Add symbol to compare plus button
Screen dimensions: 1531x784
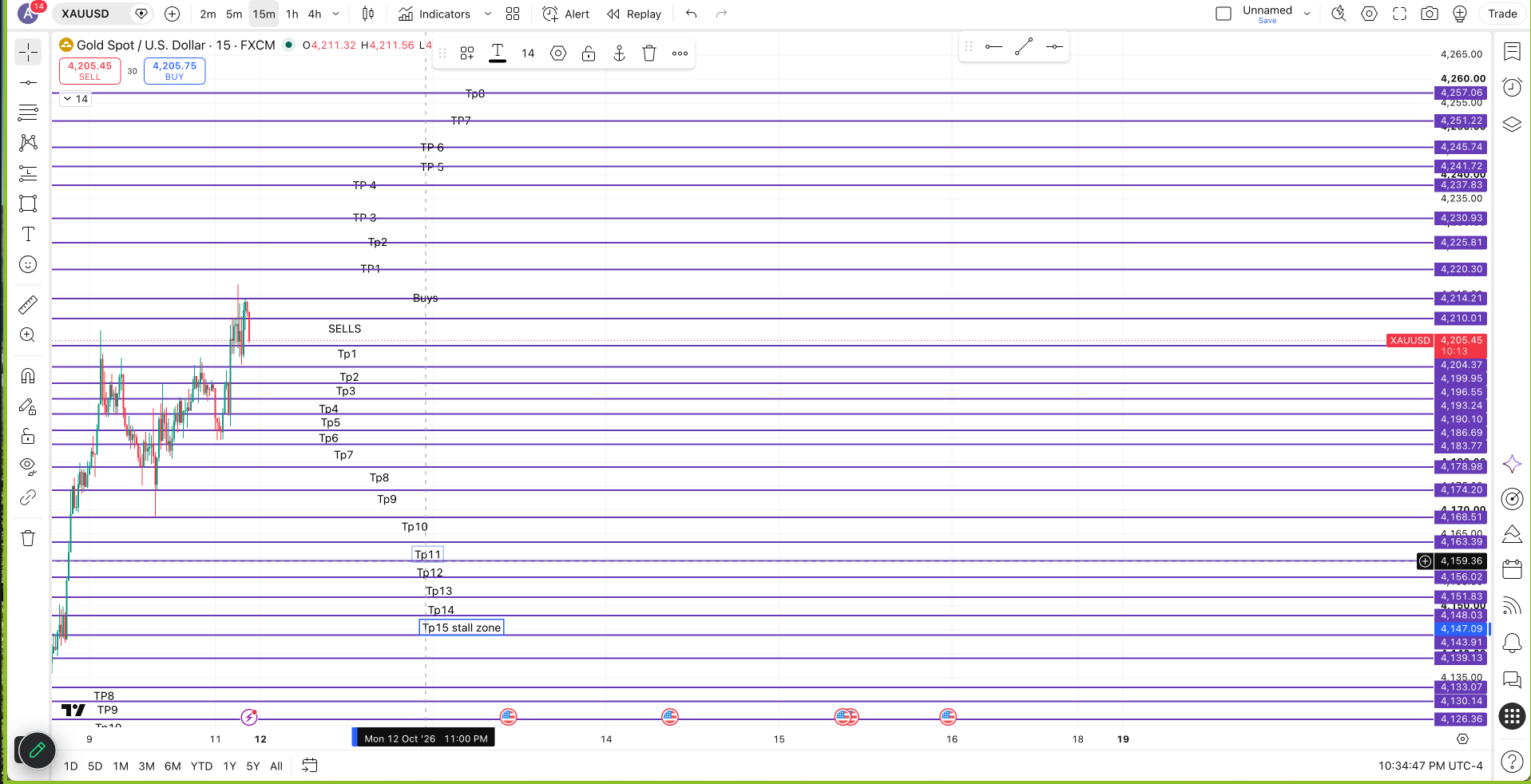click(172, 14)
